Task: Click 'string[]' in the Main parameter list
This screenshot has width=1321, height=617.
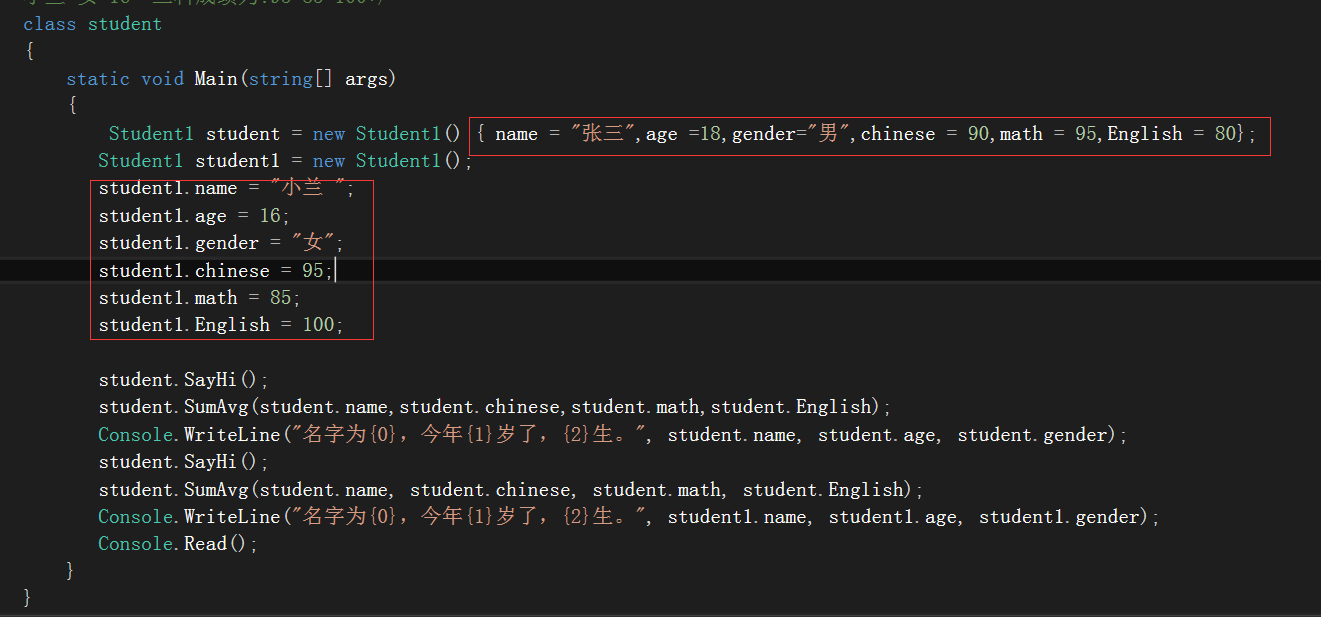Action: coord(291,79)
